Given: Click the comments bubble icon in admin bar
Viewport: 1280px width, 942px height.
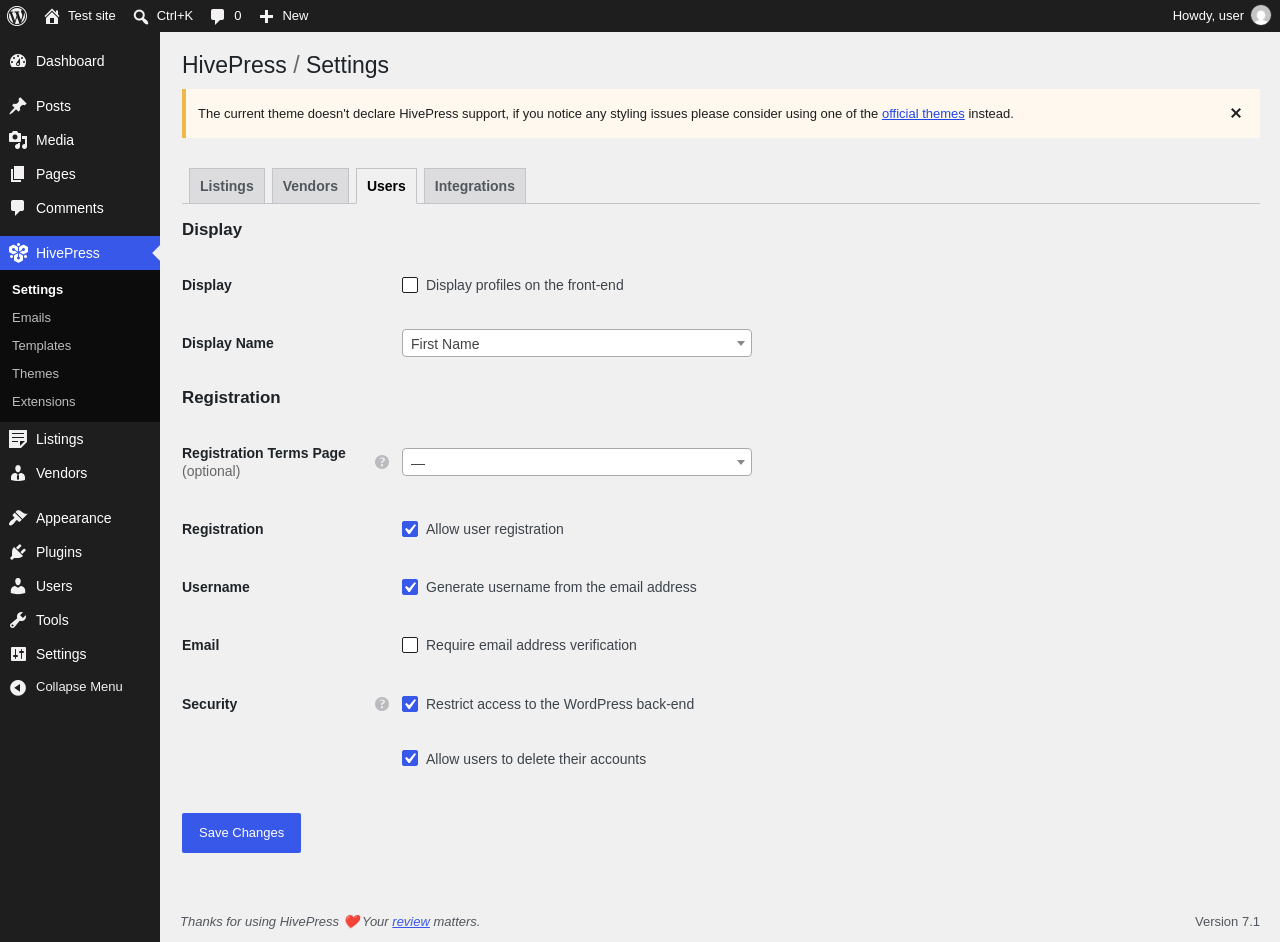Looking at the screenshot, I should point(217,16).
